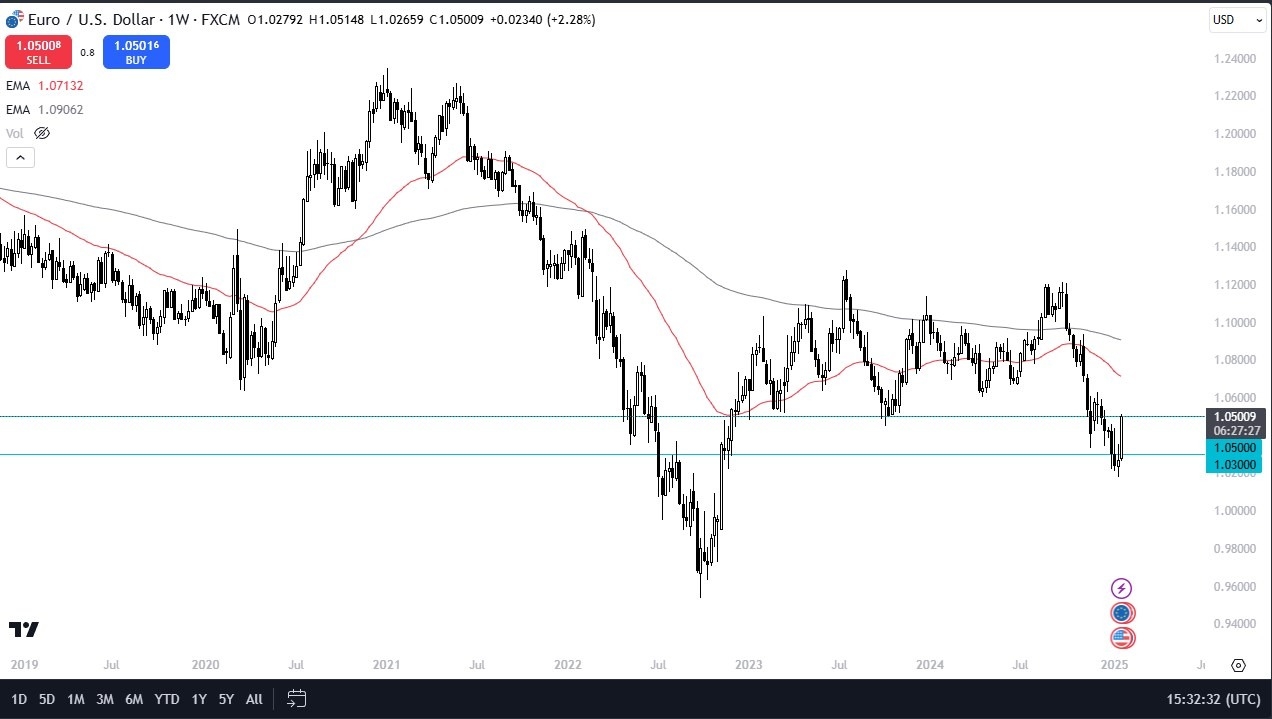Switch to the 1D range
Image resolution: width=1272 pixels, height=719 pixels.
16,699
